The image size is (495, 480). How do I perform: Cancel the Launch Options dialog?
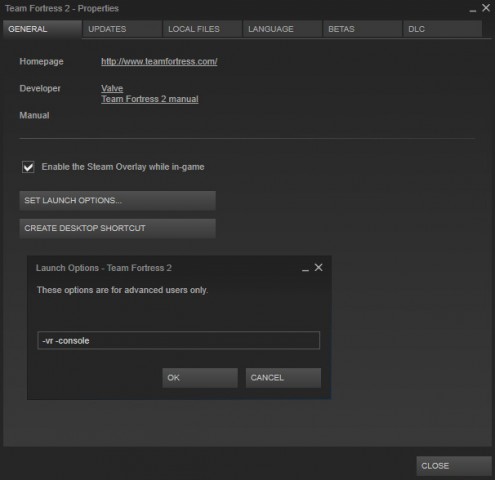click(x=283, y=378)
